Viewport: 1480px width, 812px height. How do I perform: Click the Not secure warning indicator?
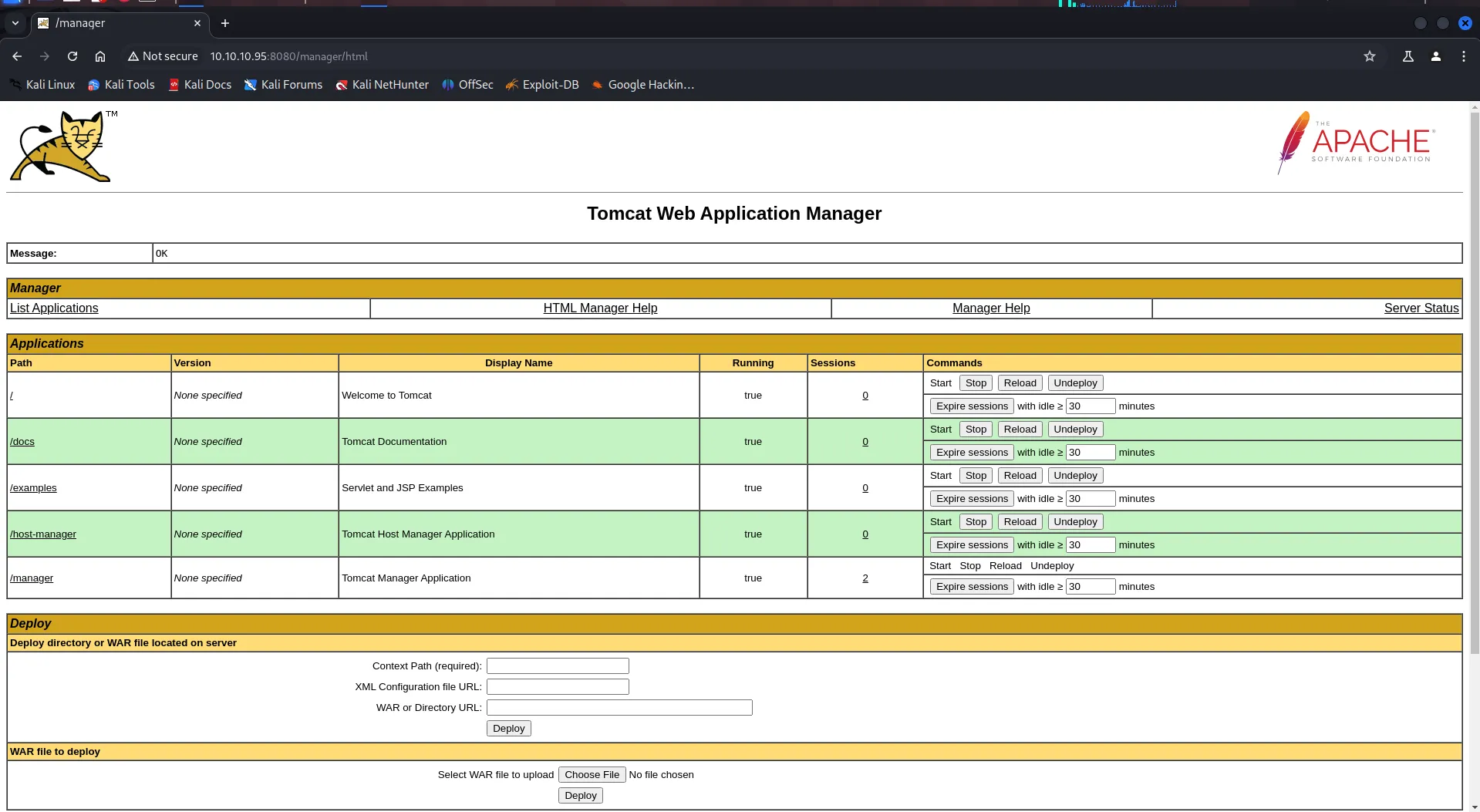(163, 56)
